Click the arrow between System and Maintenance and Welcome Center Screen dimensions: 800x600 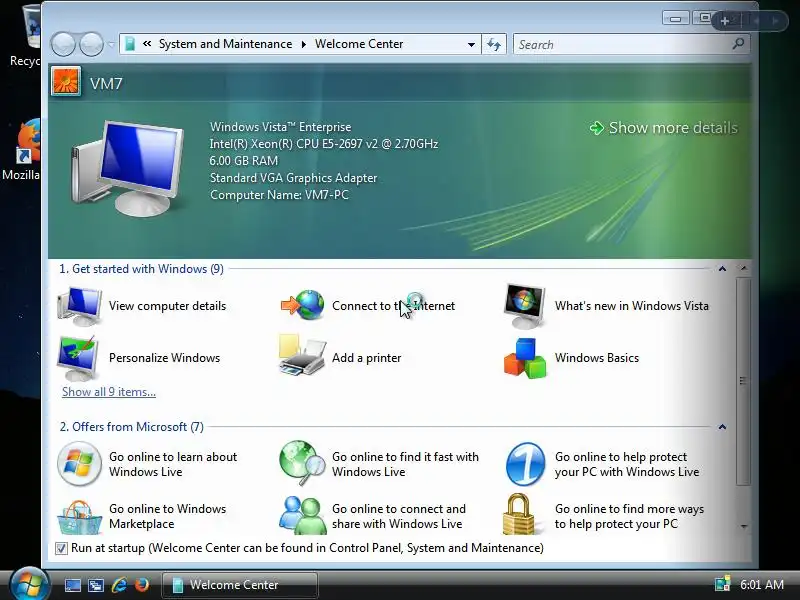(304, 44)
